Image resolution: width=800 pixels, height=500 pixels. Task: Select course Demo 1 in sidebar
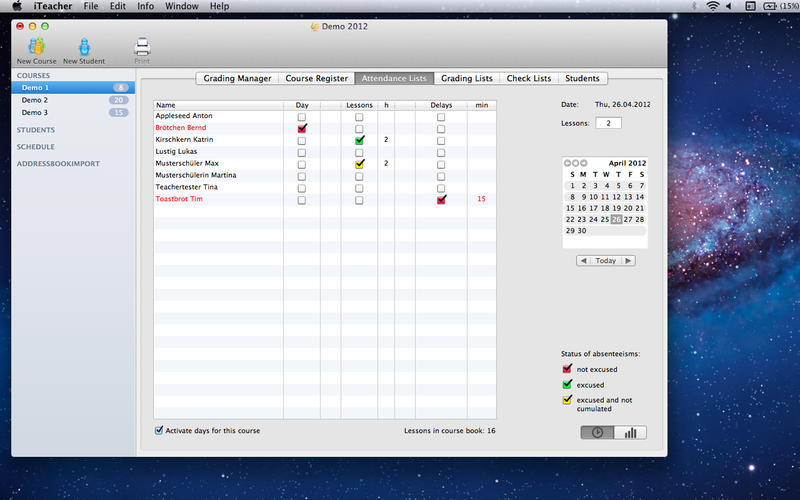(73, 88)
